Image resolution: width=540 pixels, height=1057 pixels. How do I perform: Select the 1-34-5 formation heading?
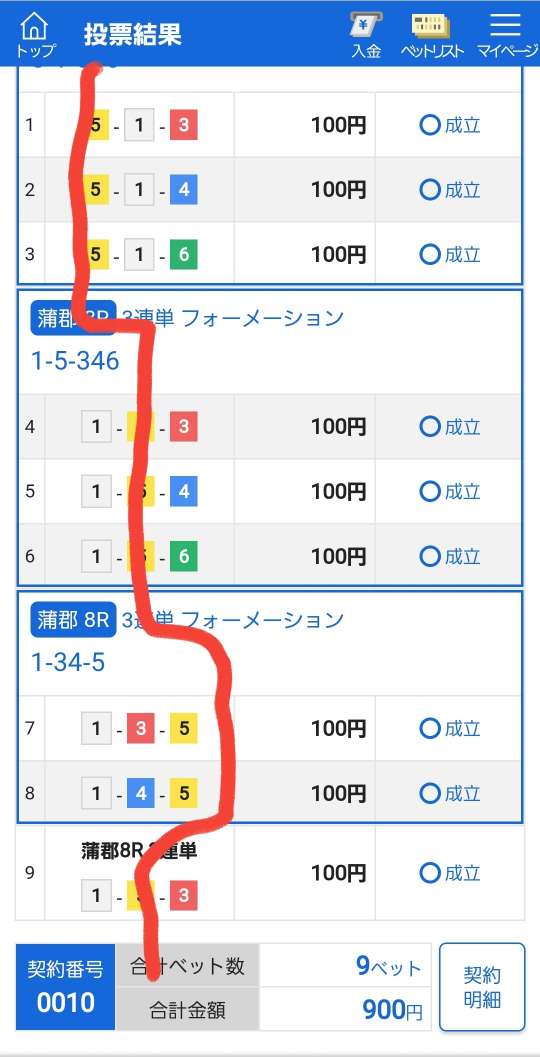68,663
